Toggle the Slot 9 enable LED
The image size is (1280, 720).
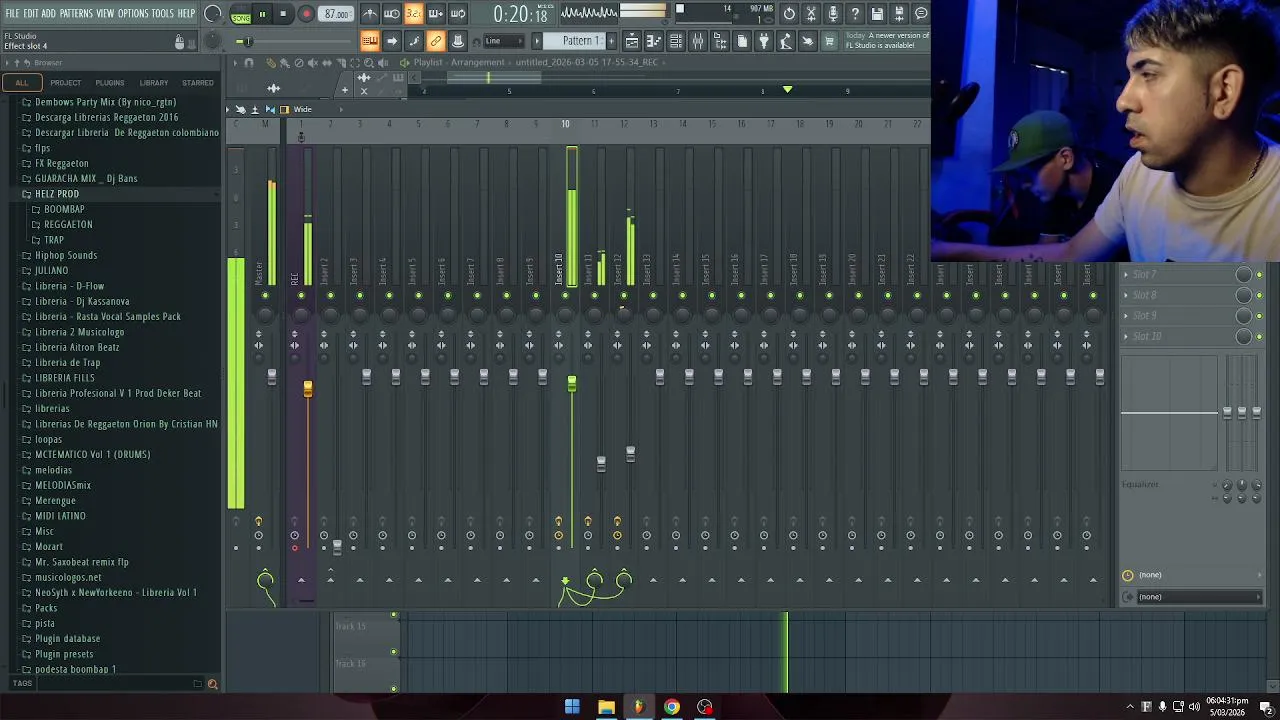(1259, 316)
